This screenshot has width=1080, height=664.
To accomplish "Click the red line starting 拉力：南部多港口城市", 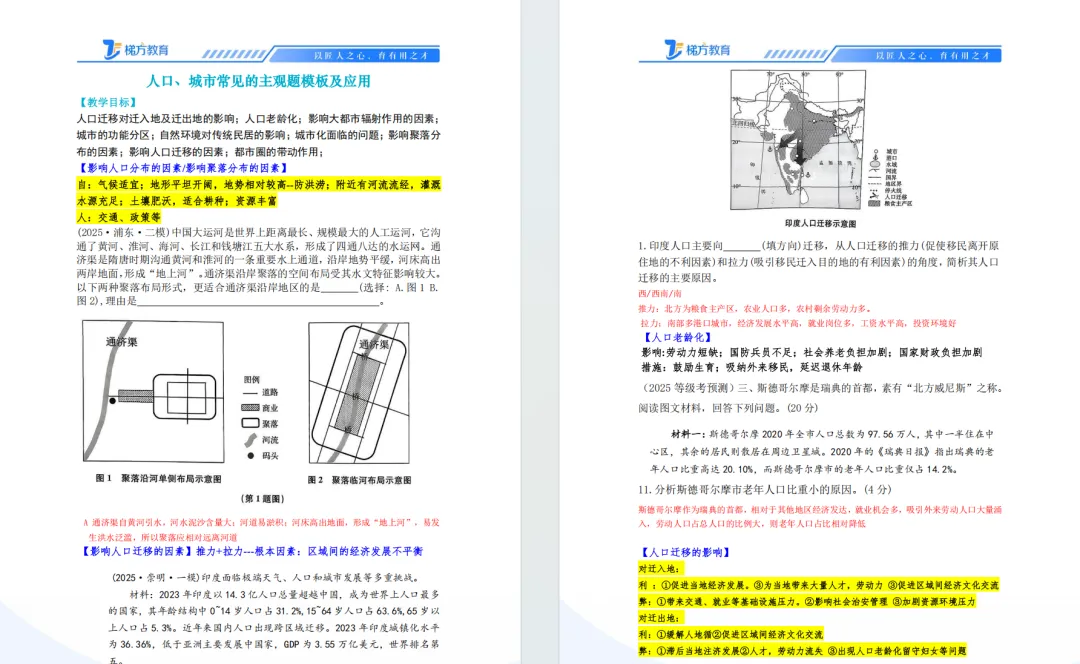I will (x=798, y=323).
